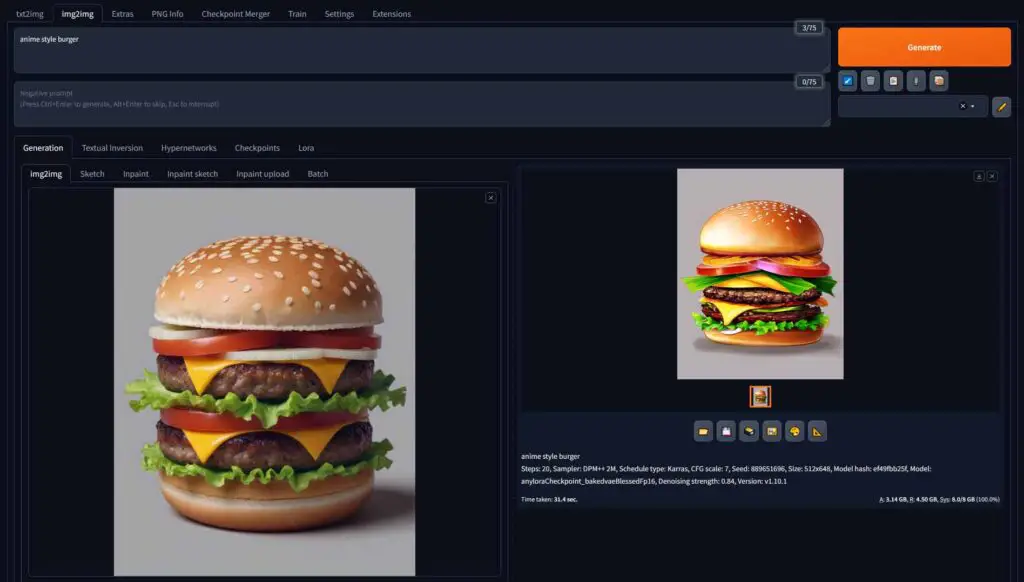
Task: Send output to img2img with picture icon
Action: tap(772, 431)
